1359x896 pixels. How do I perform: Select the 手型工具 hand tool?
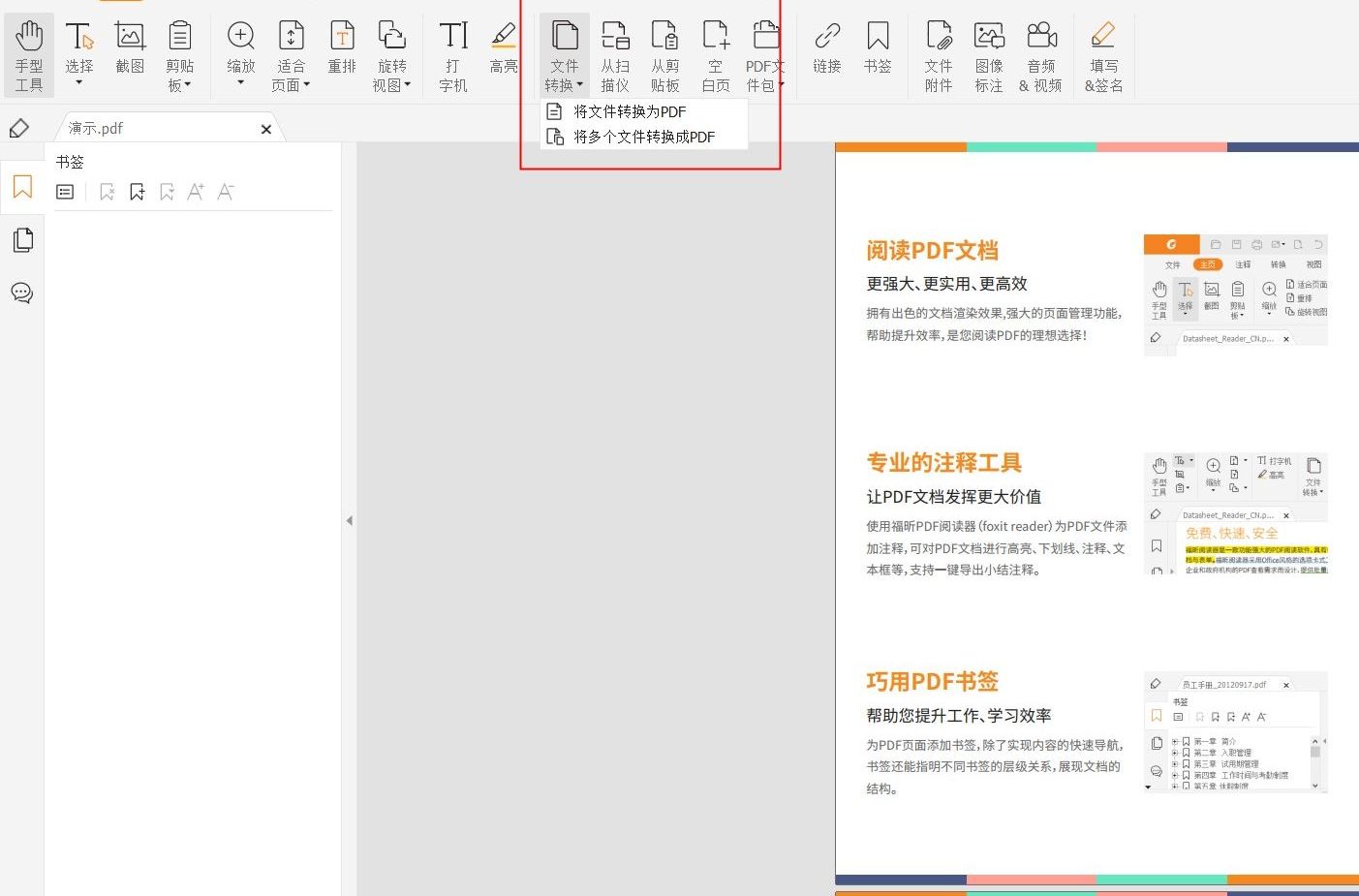click(x=28, y=53)
